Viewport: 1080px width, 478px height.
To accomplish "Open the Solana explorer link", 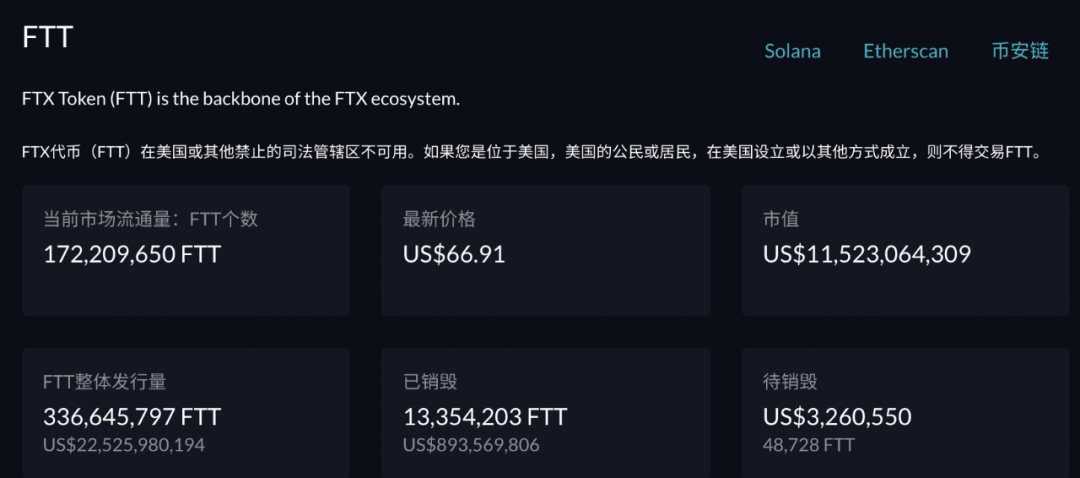I will pyautogui.click(x=792, y=51).
